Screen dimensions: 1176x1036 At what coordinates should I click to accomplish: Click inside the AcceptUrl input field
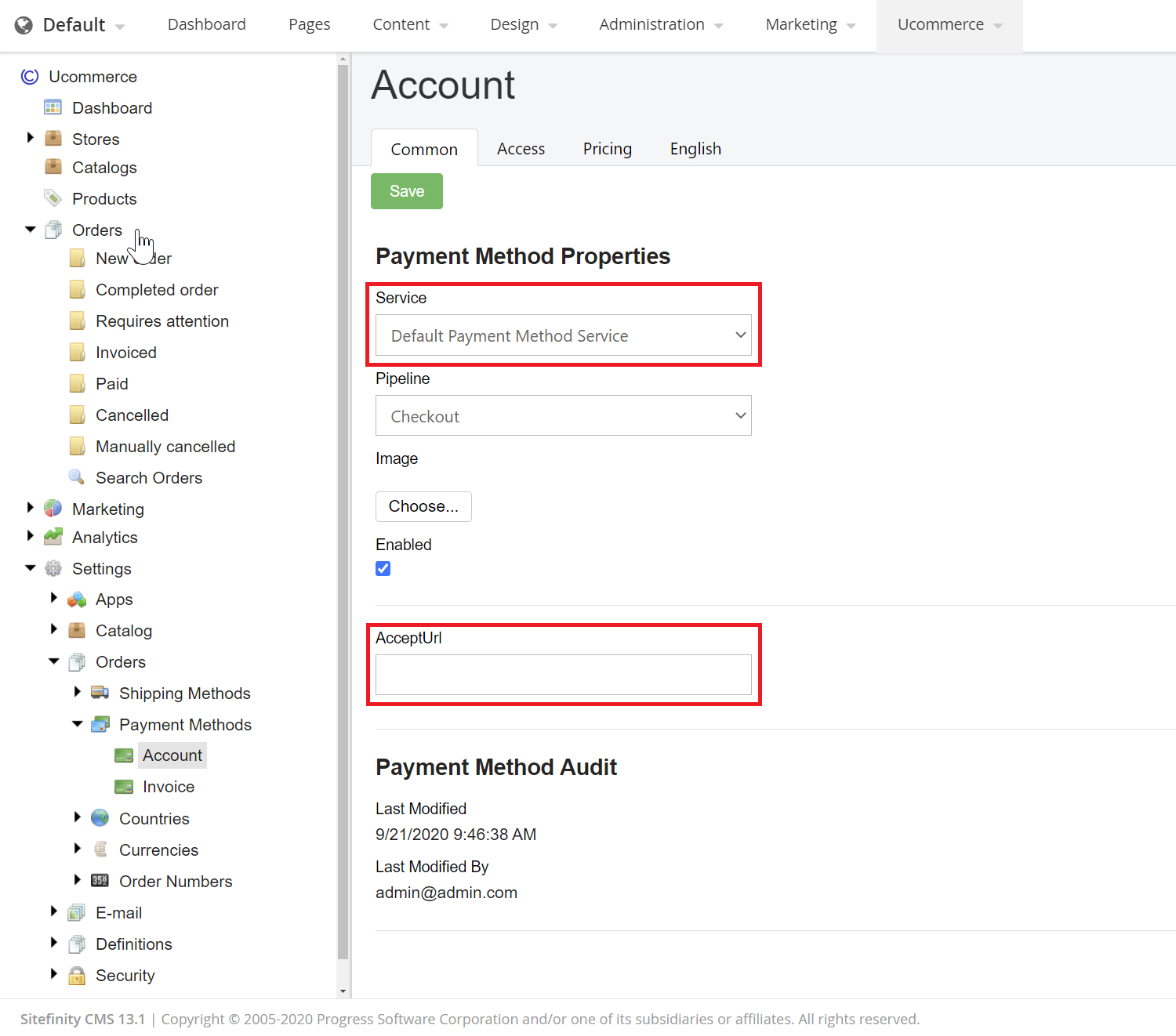click(563, 675)
